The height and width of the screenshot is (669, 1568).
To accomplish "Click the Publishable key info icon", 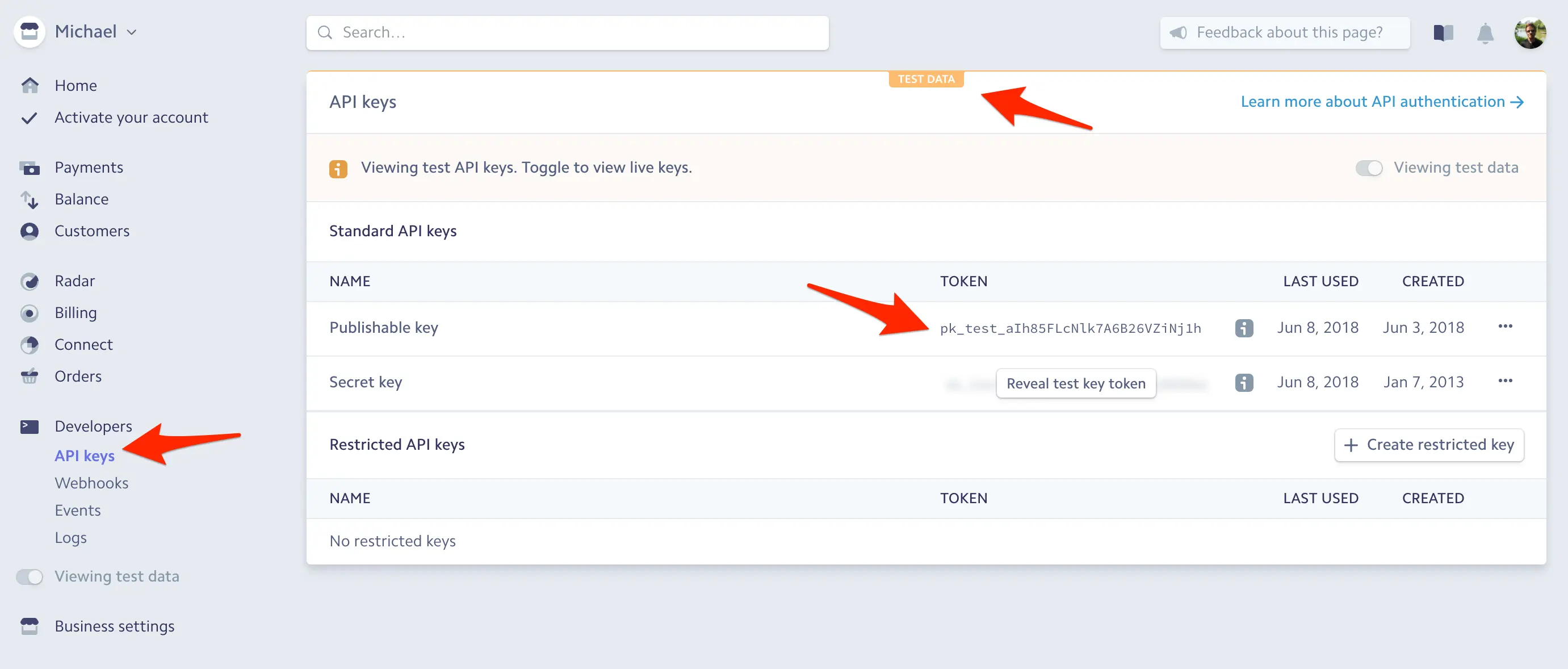I will 1244,328.
